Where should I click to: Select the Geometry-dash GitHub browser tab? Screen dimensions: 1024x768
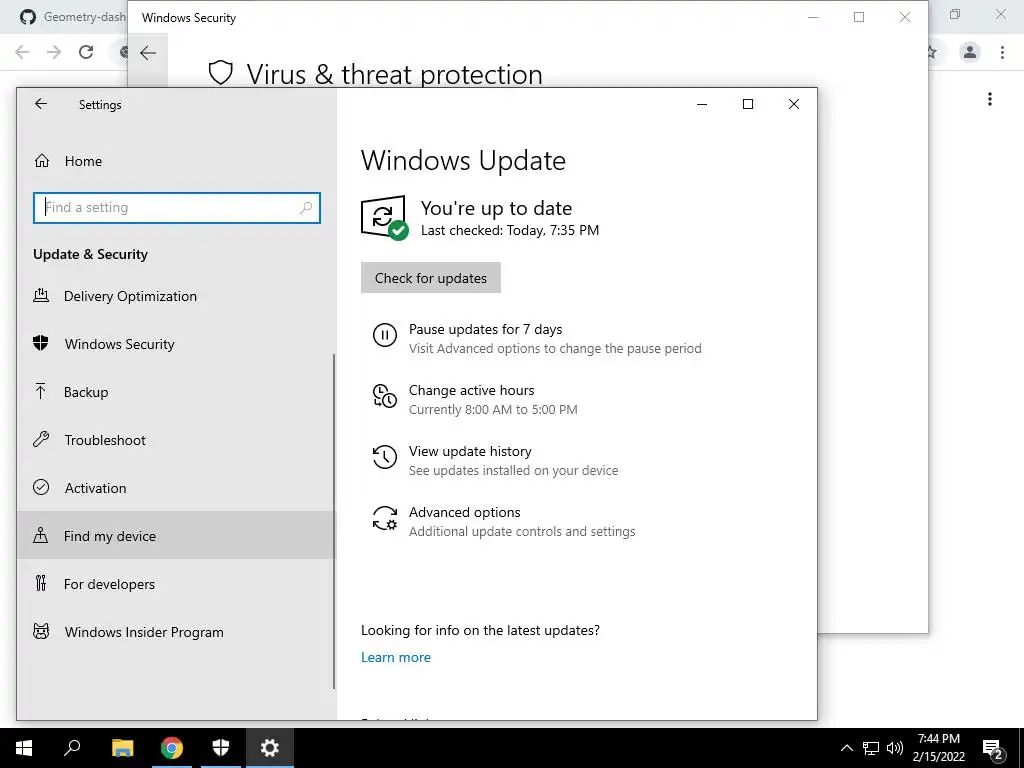[x=72, y=17]
